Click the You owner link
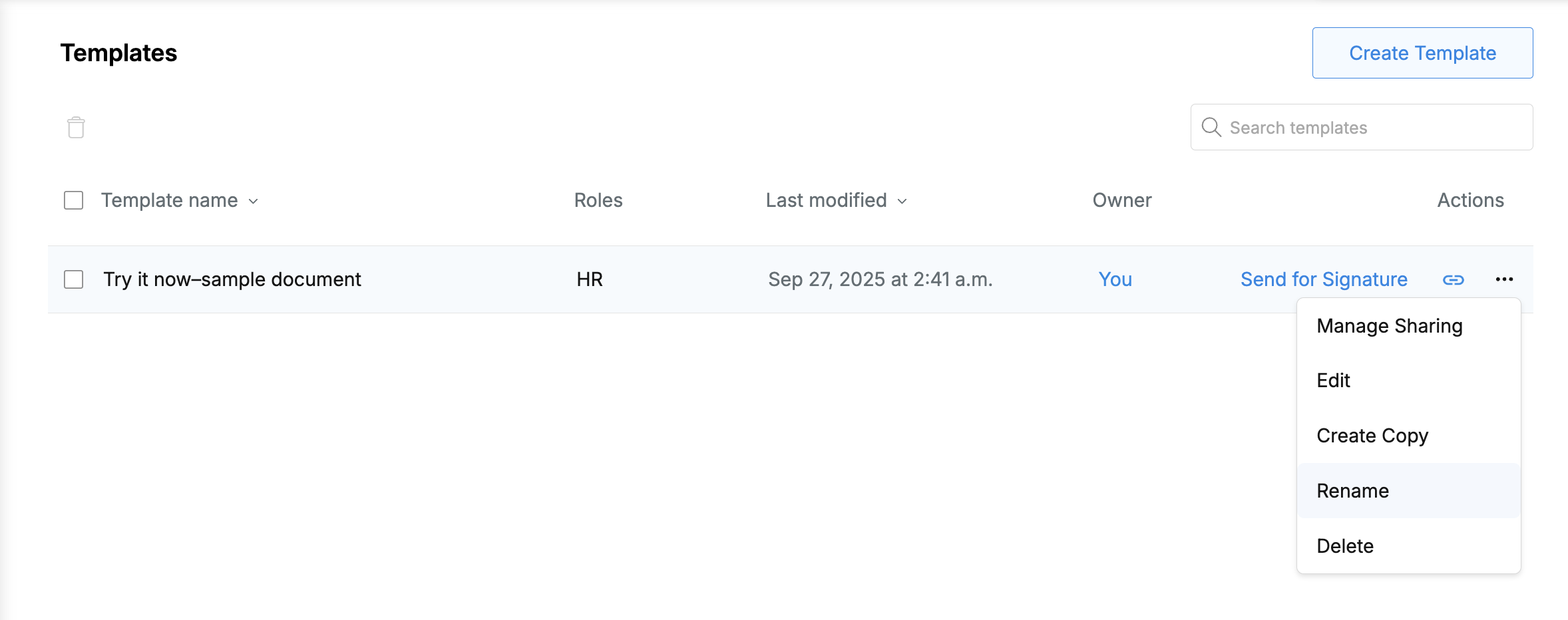The height and width of the screenshot is (620, 1568). 1115,279
